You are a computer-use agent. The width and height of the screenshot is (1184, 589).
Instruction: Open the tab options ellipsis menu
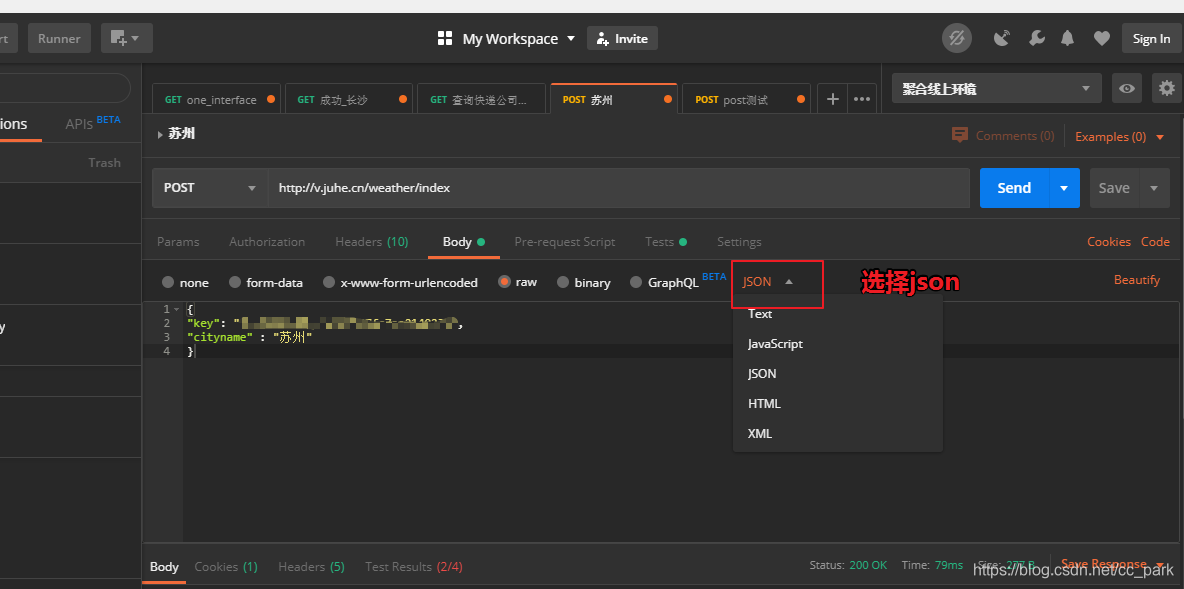pyautogui.click(x=862, y=99)
